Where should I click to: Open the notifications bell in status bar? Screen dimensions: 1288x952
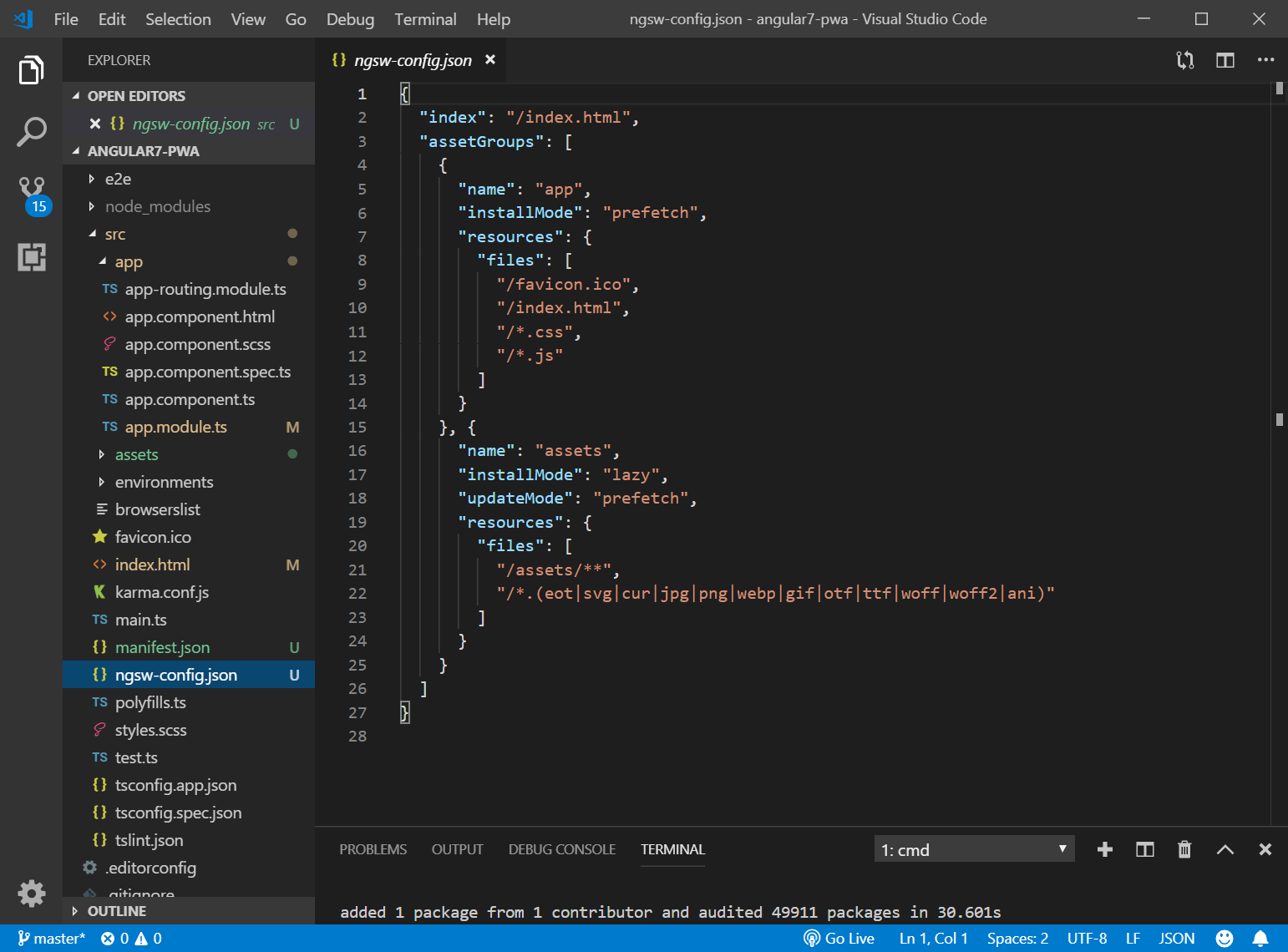[x=1260, y=939]
